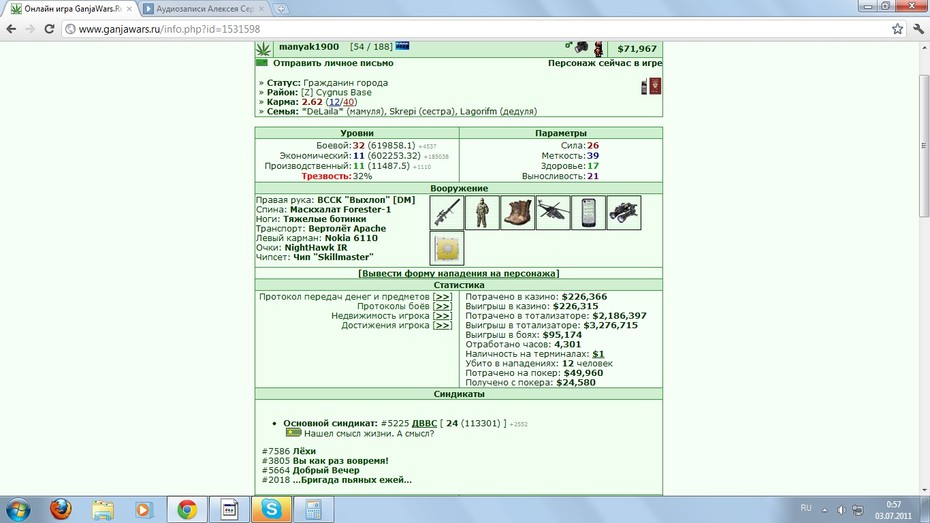Click the $71,967 money amount

click(x=637, y=49)
